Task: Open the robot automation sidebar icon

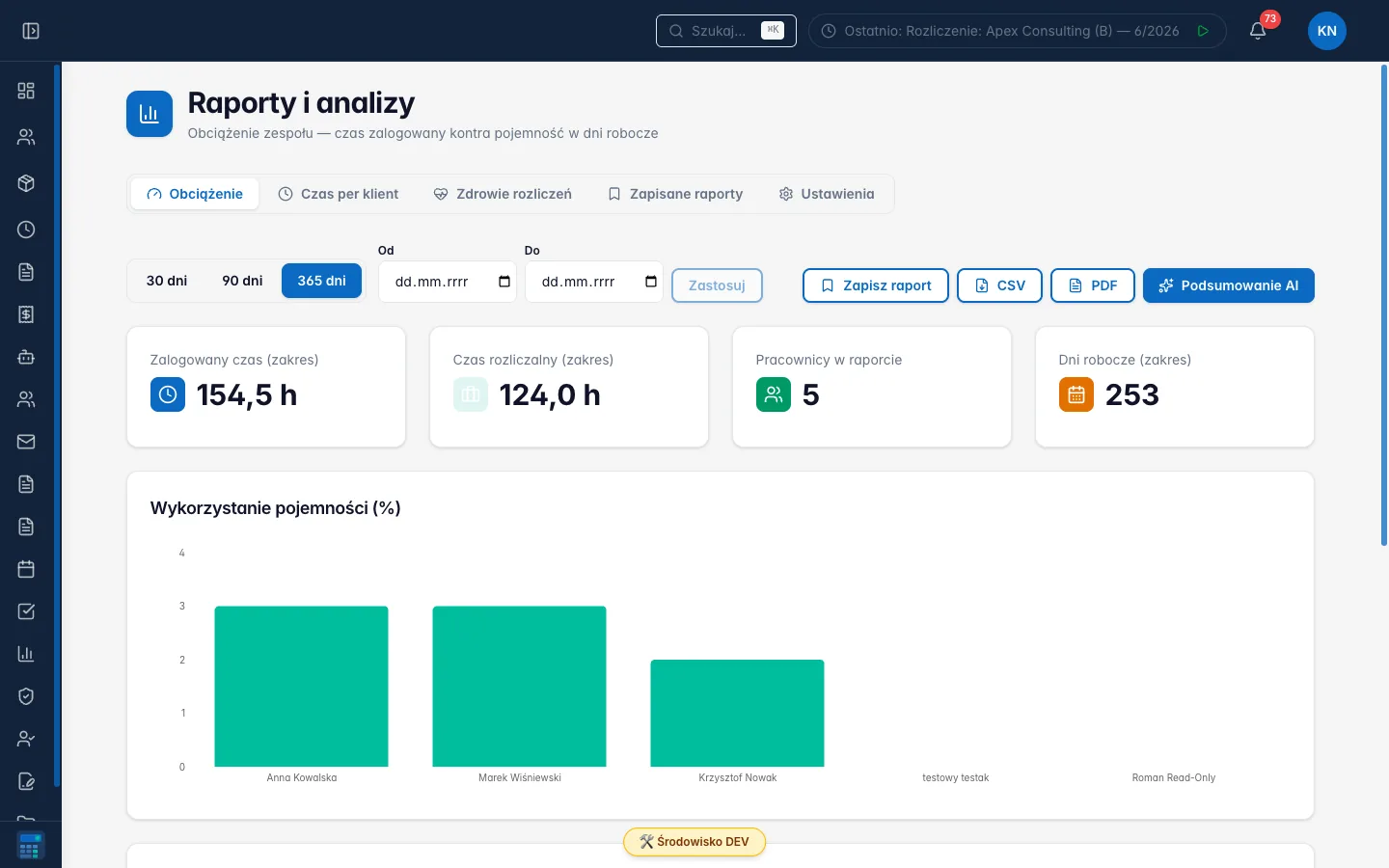Action: pyautogui.click(x=26, y=357)
